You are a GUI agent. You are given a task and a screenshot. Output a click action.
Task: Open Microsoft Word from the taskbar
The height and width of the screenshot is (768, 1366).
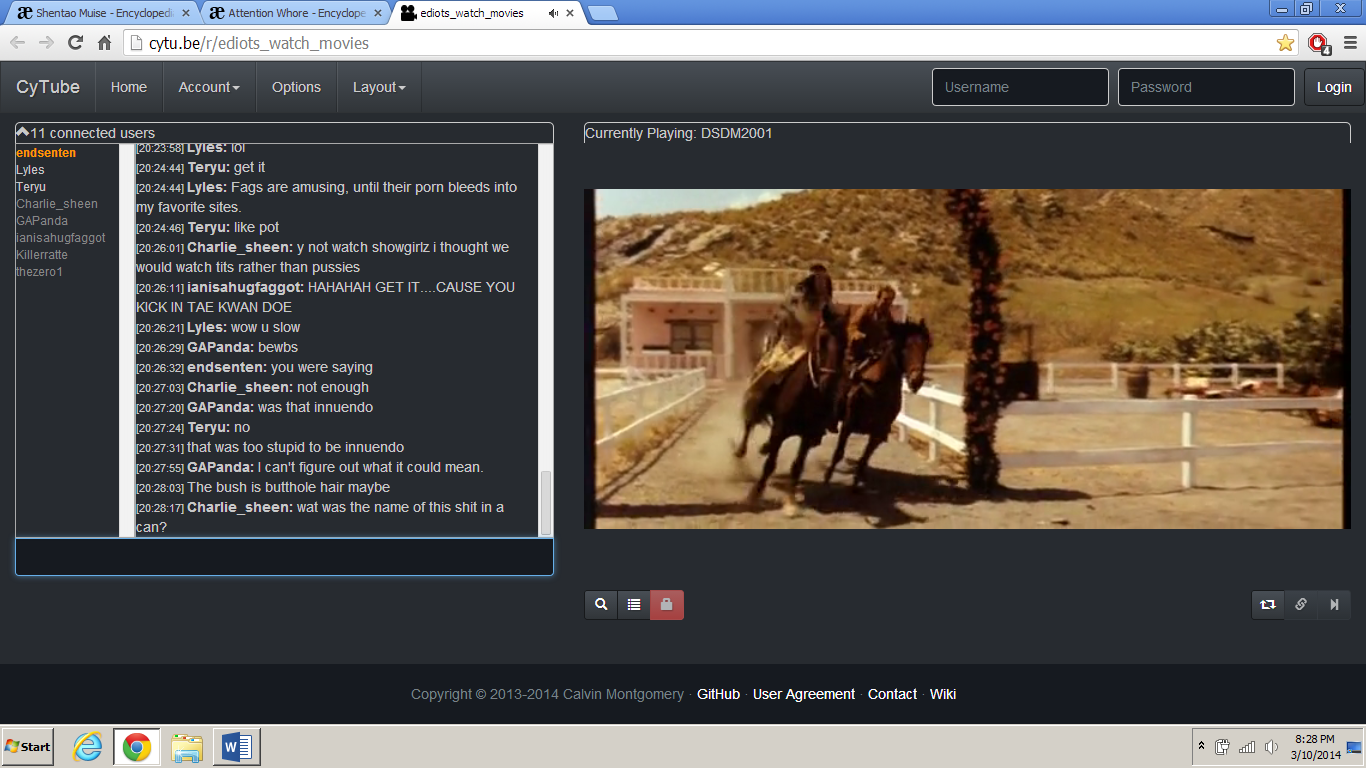(x=237, y=747)
